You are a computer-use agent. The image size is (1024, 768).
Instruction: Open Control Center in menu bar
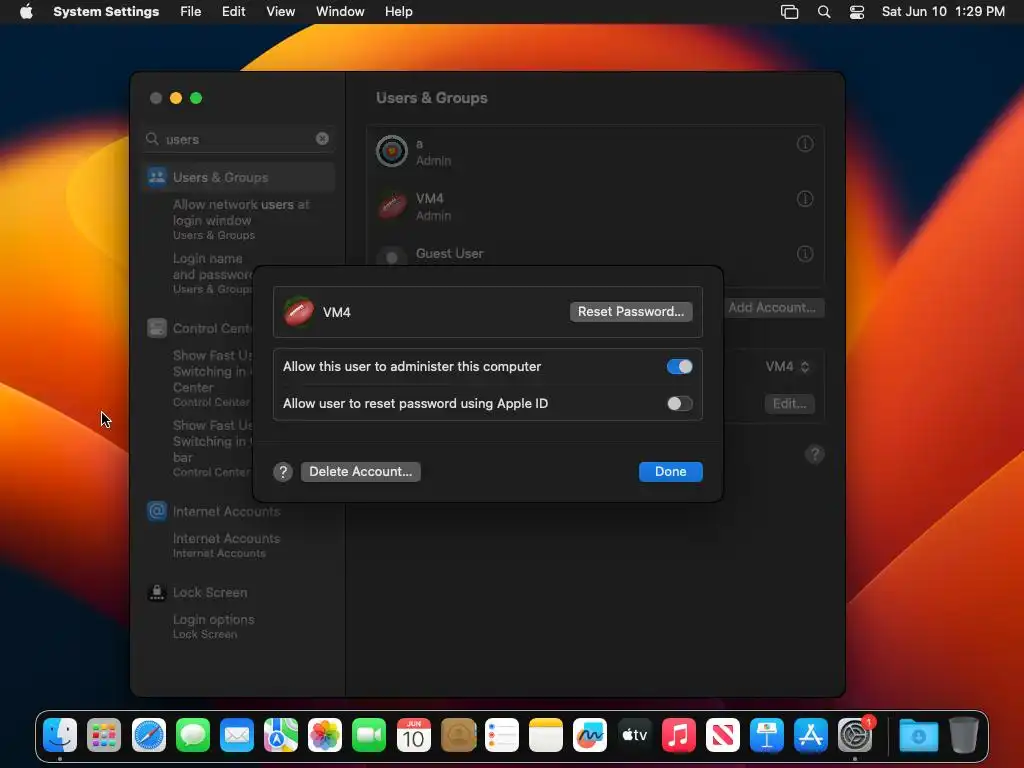(857, 12)
